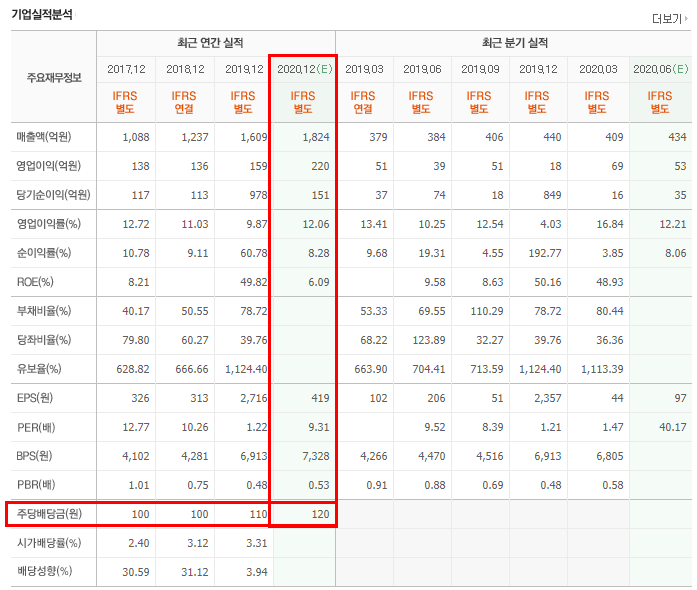Image resolution: width=697 pixels, height=590 pixels.
Task: Select the 최근 분기 실적 header
Action: point(515,43)
